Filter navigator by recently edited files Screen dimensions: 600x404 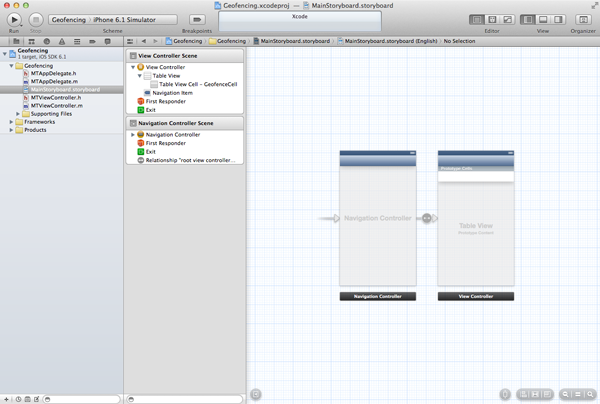[18, 399]
